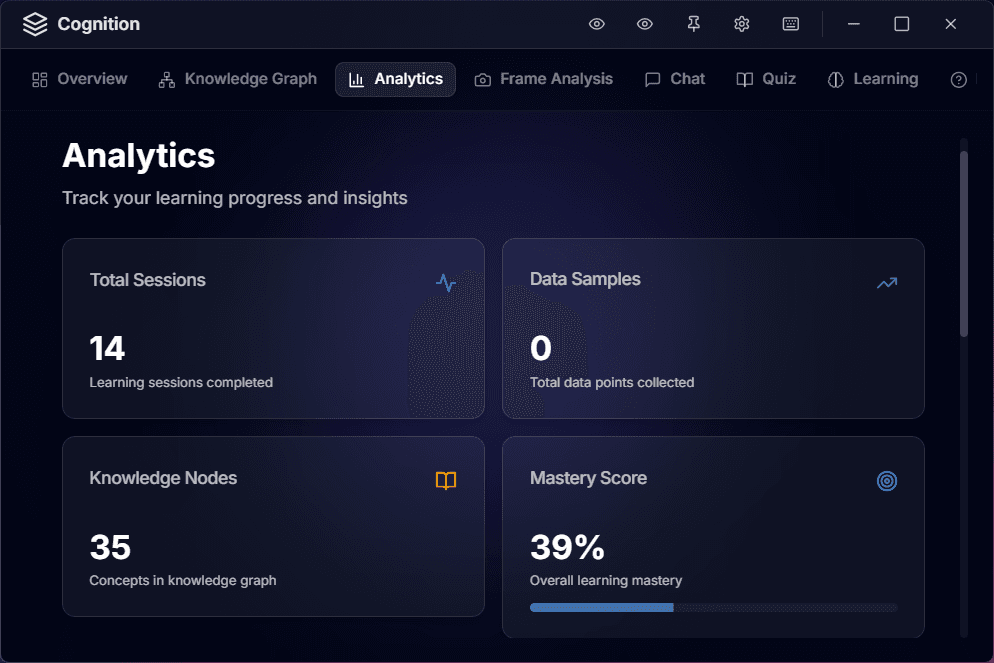Click the keyboard shortcuts icon
Screen dimensions: 994x663
tap(791, 24)
